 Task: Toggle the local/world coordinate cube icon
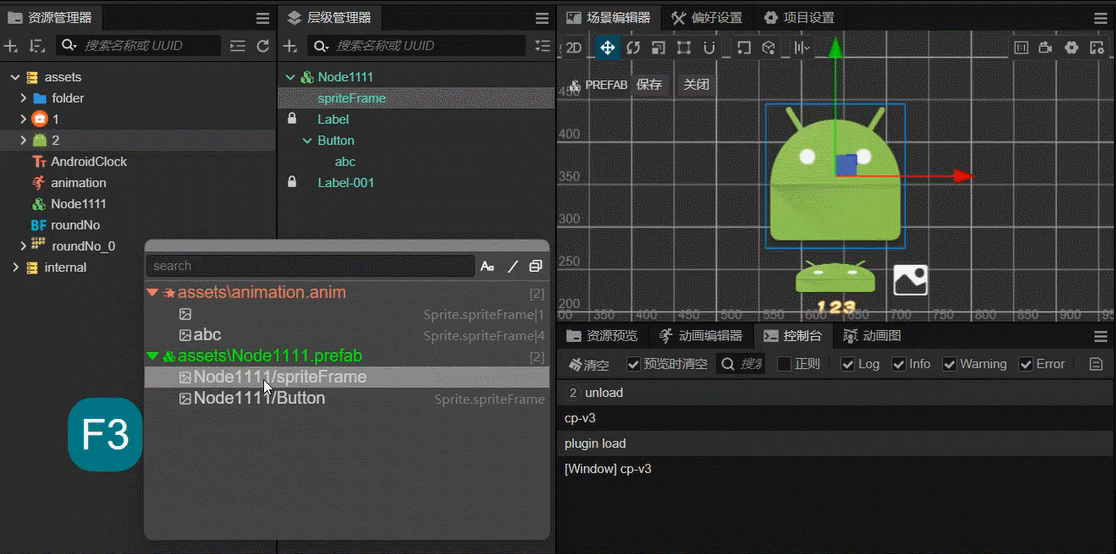click(768, 48)
